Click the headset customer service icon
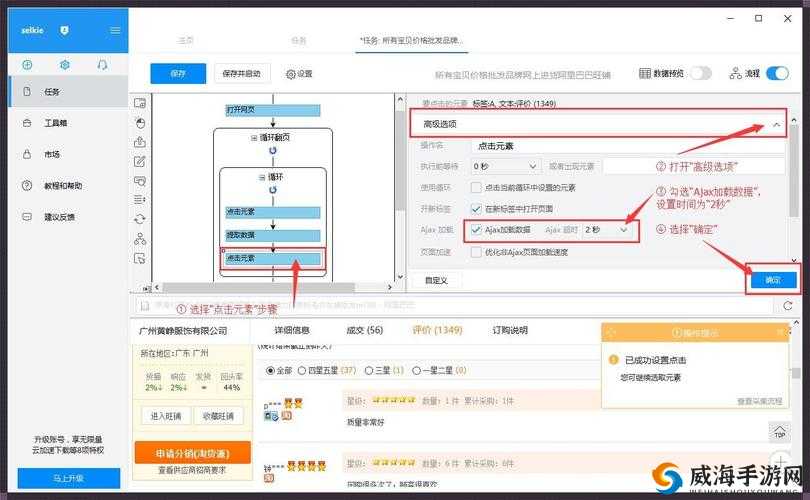Image resolution: width=810 pixels, height=500 pixels. 102,65
